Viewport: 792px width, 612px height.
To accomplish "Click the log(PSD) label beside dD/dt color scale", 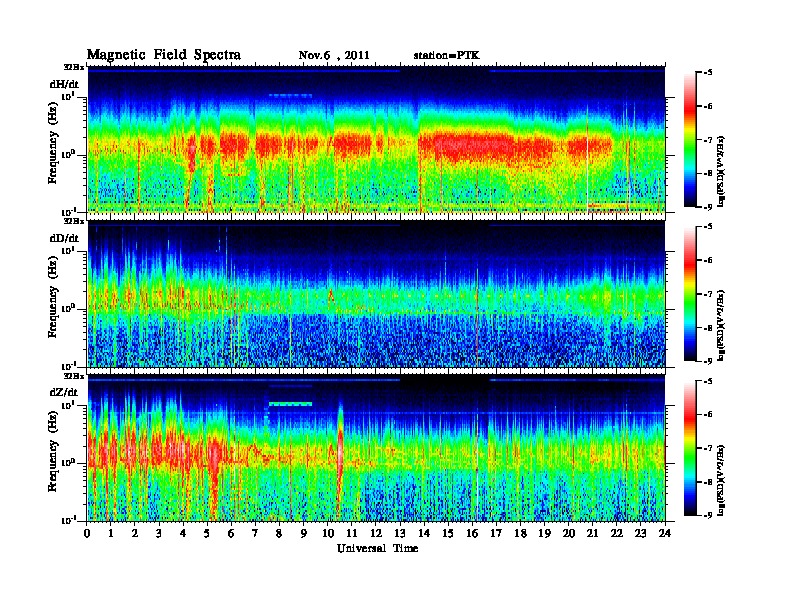I will 722,325.
